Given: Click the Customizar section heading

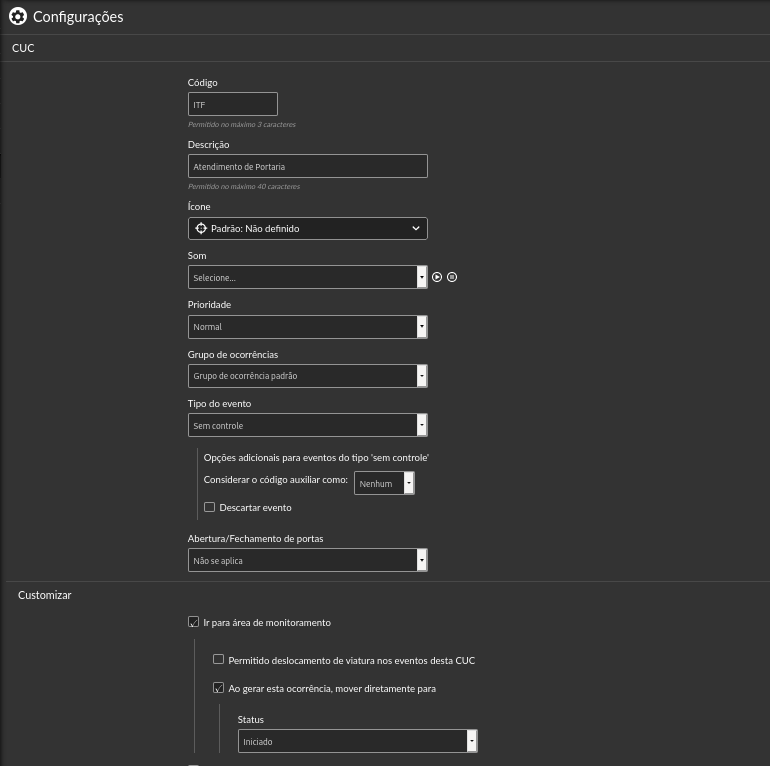Looking at the screenshot, I should point(45,595).
